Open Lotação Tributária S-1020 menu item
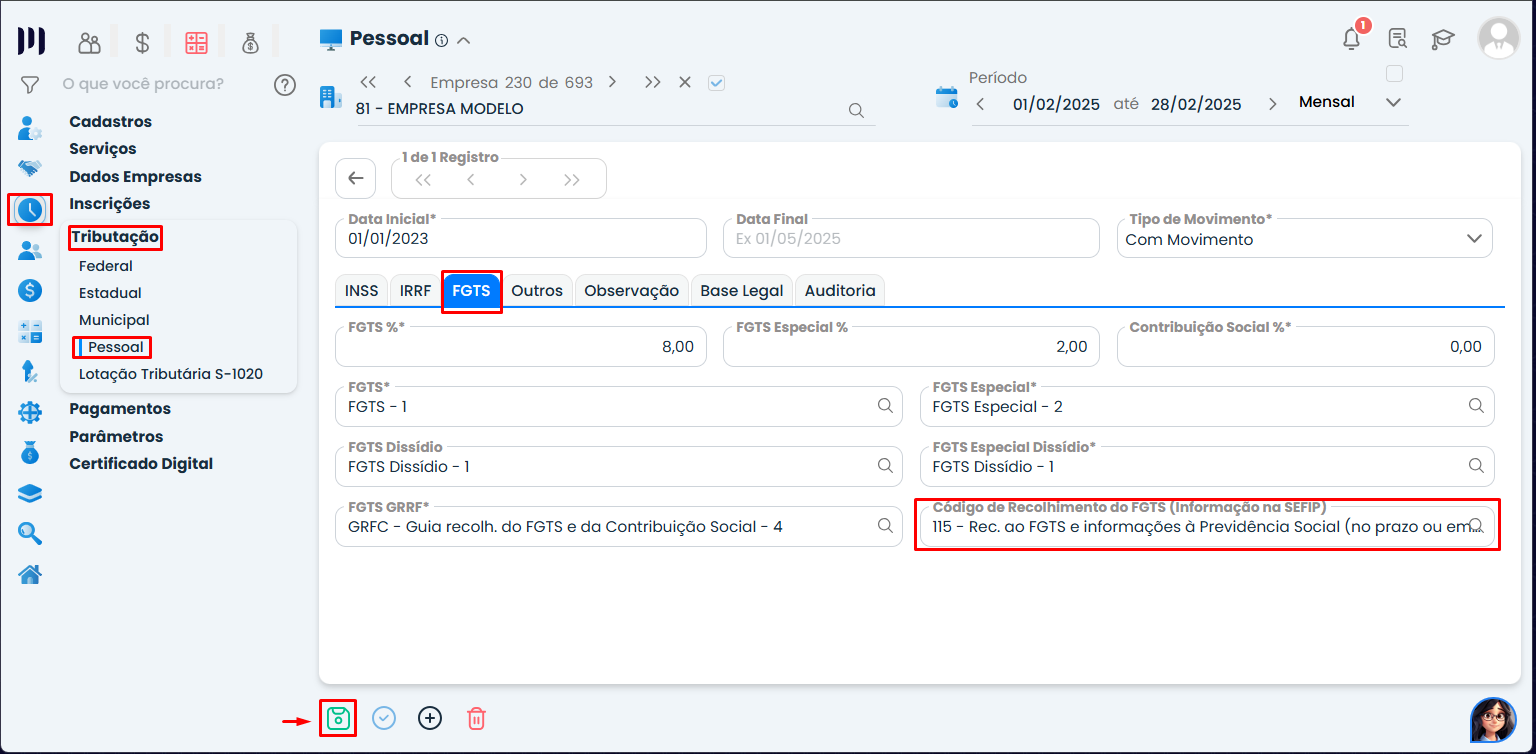Image resolution: width=1536 pixels, height=754 pixels. pos(171,374)
